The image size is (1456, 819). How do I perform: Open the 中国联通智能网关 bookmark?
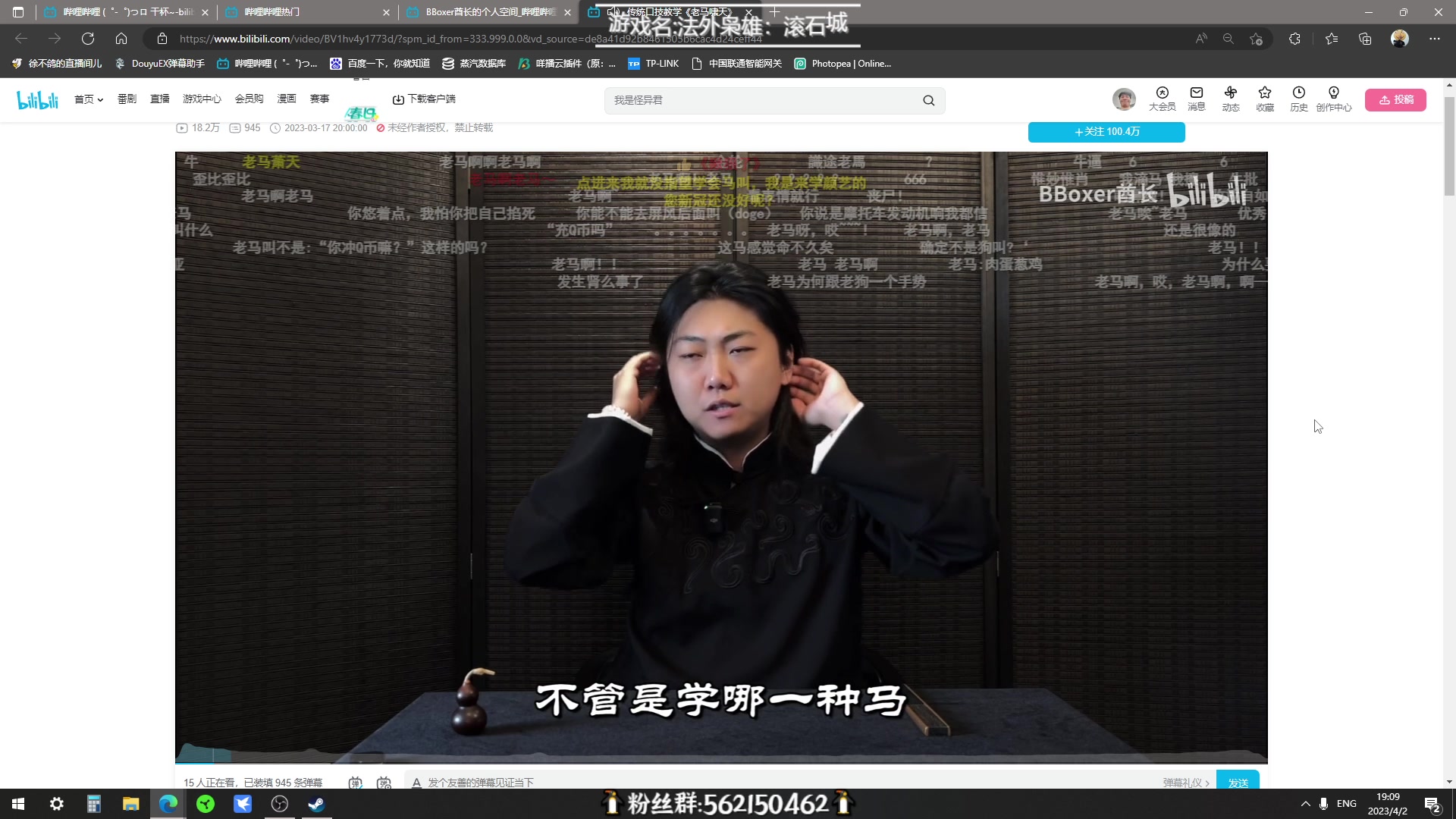coord(737,64)
